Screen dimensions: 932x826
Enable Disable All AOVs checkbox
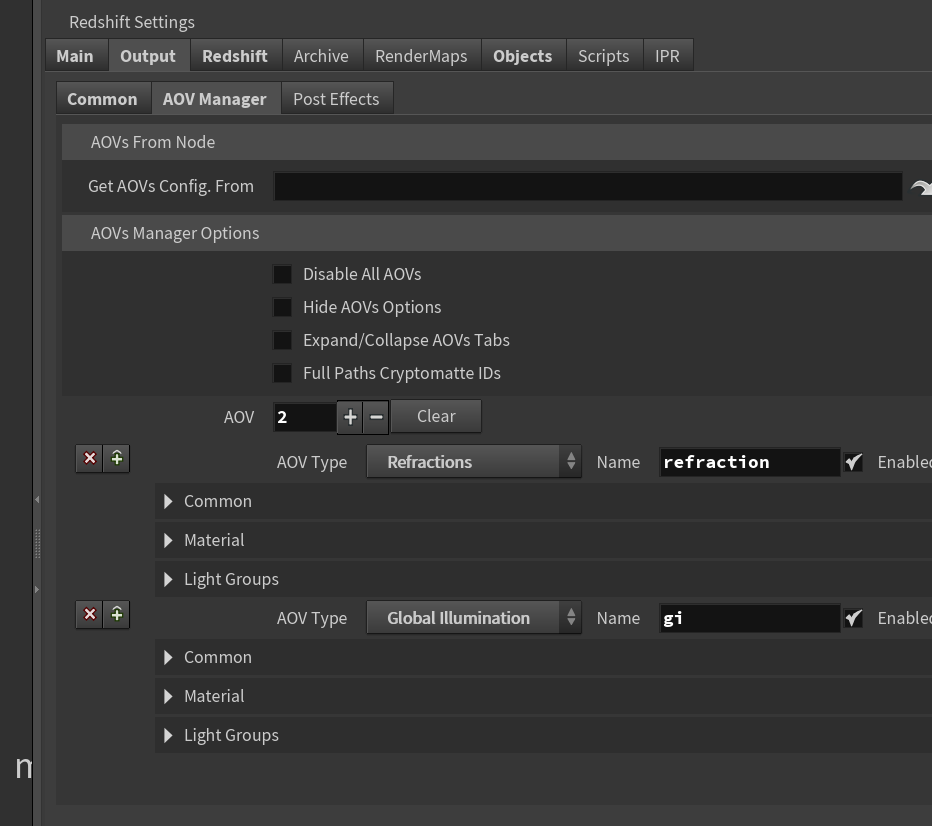coord(282,274)
